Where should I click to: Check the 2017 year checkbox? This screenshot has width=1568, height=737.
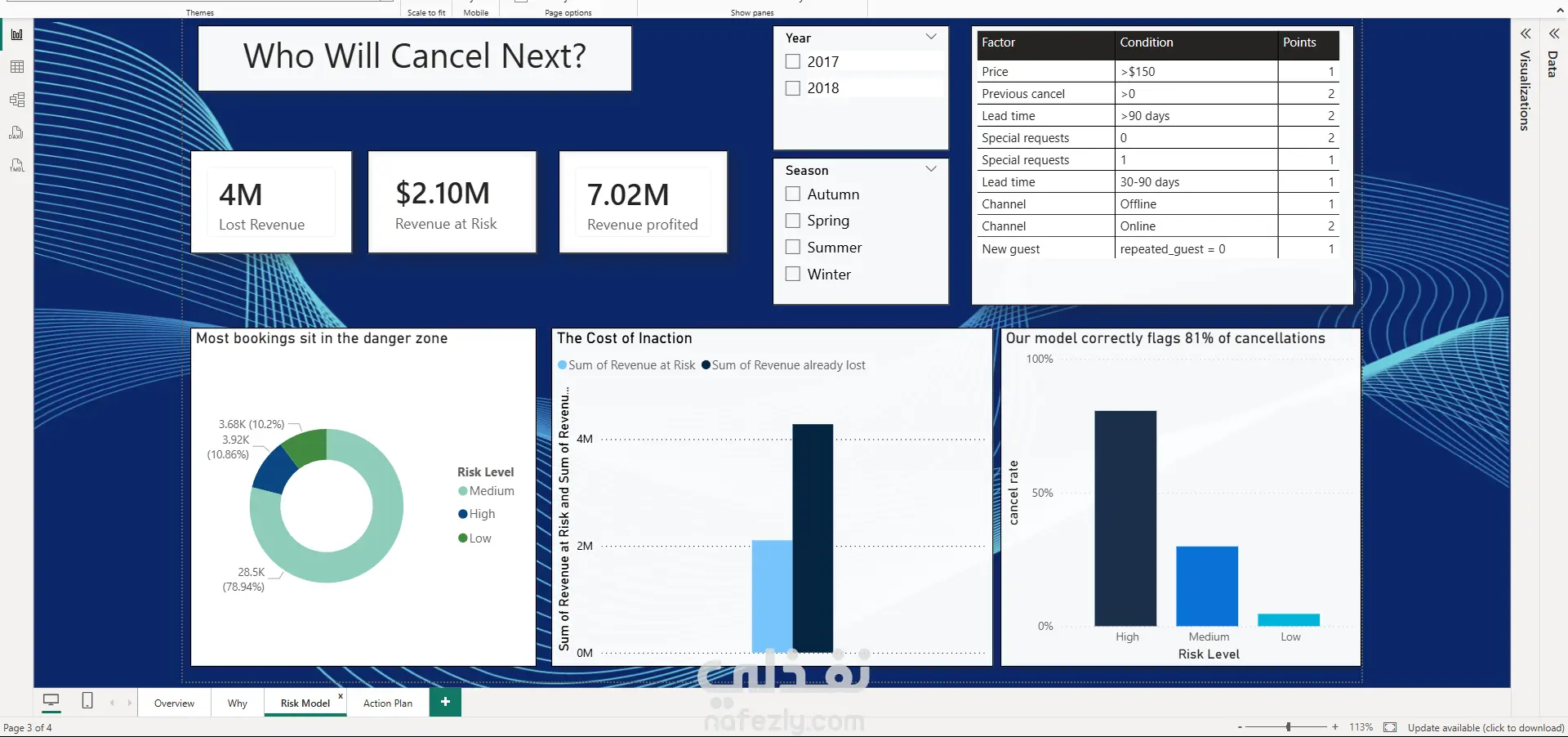pos(792,61)
